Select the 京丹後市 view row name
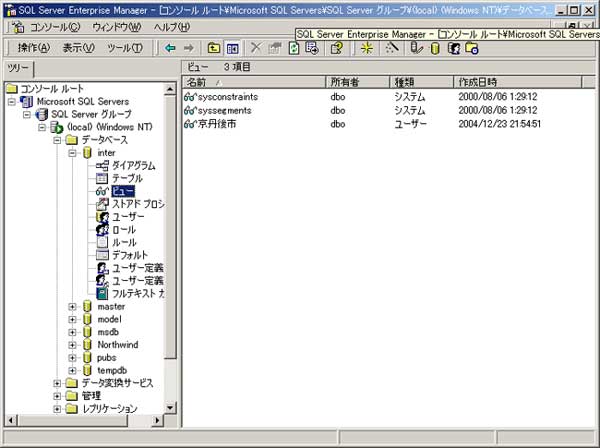 (217, 124)
